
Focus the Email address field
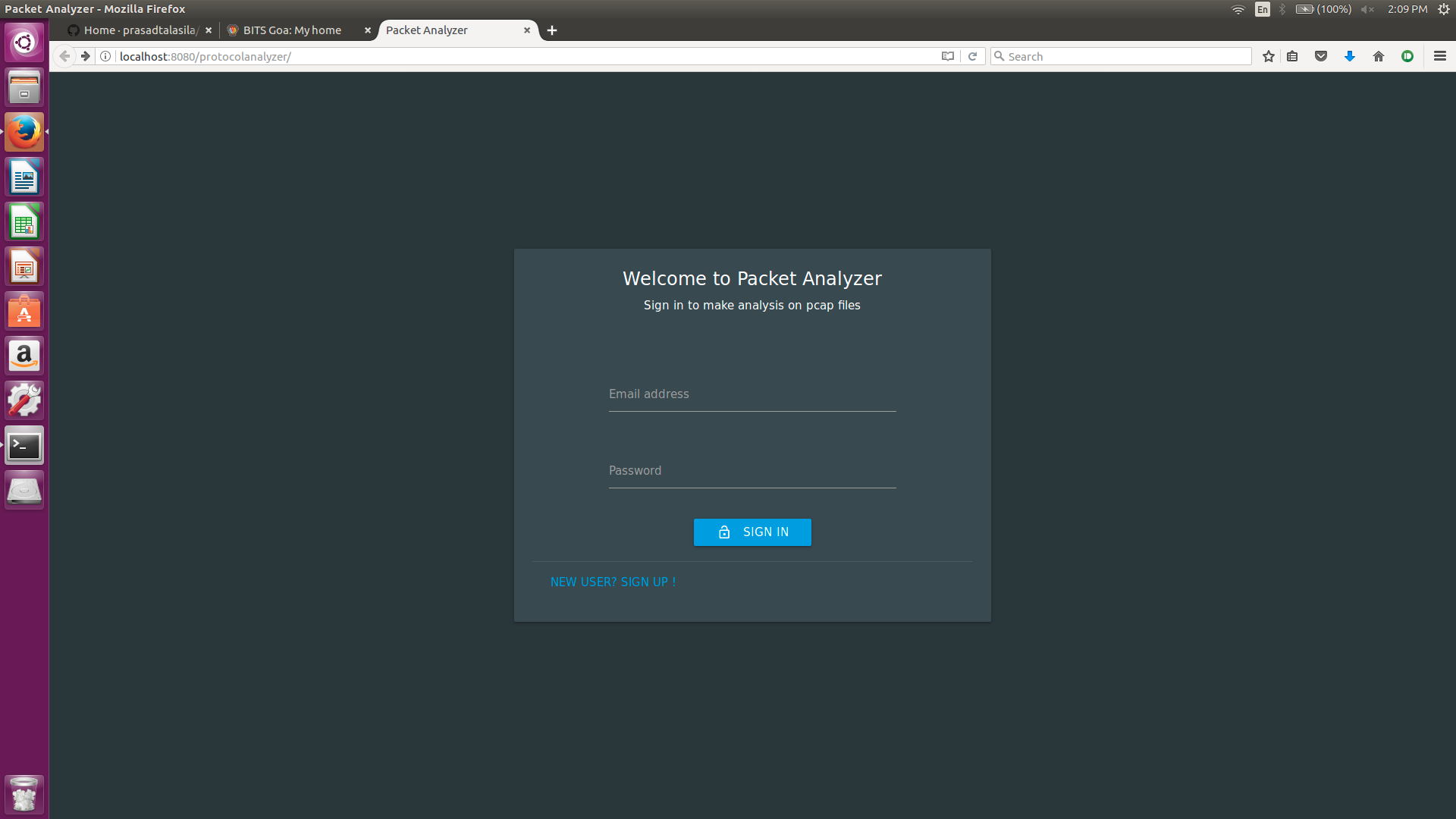point(752,394)
